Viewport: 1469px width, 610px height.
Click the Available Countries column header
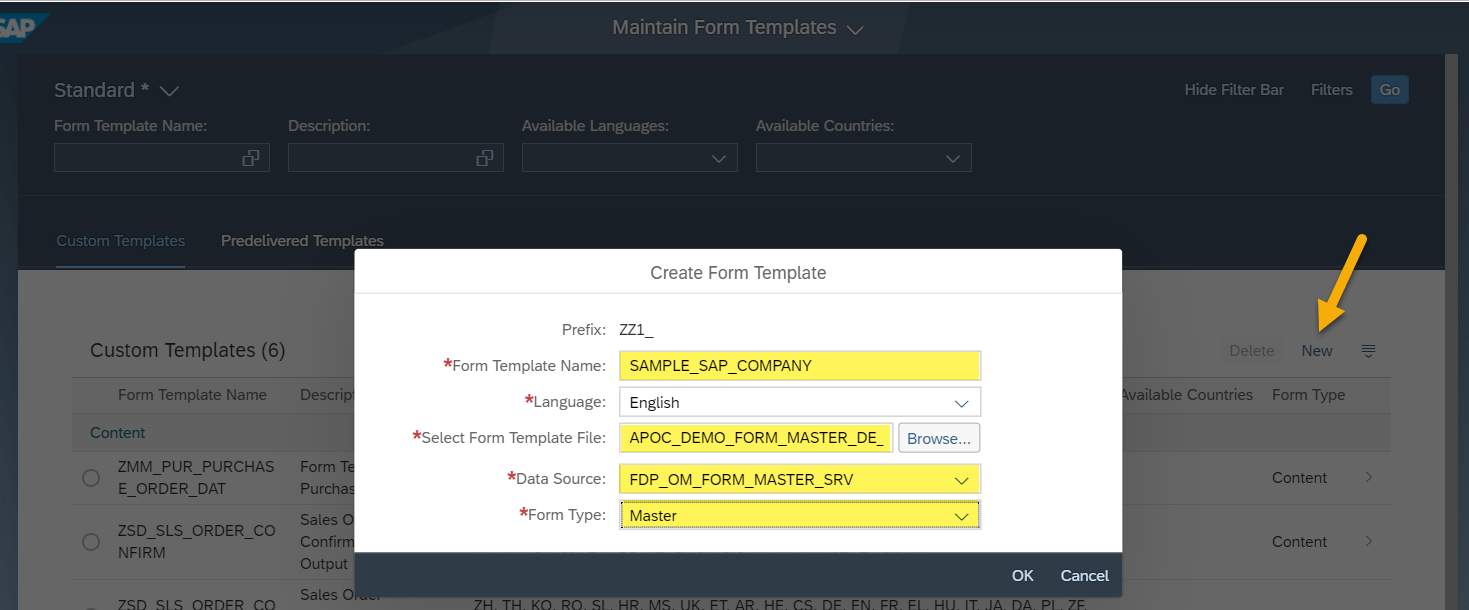click(1187, 395)
